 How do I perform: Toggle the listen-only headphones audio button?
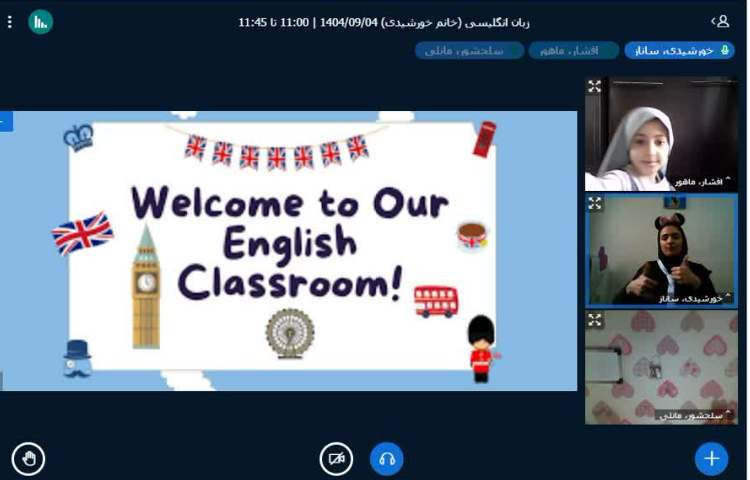(387, 459)
